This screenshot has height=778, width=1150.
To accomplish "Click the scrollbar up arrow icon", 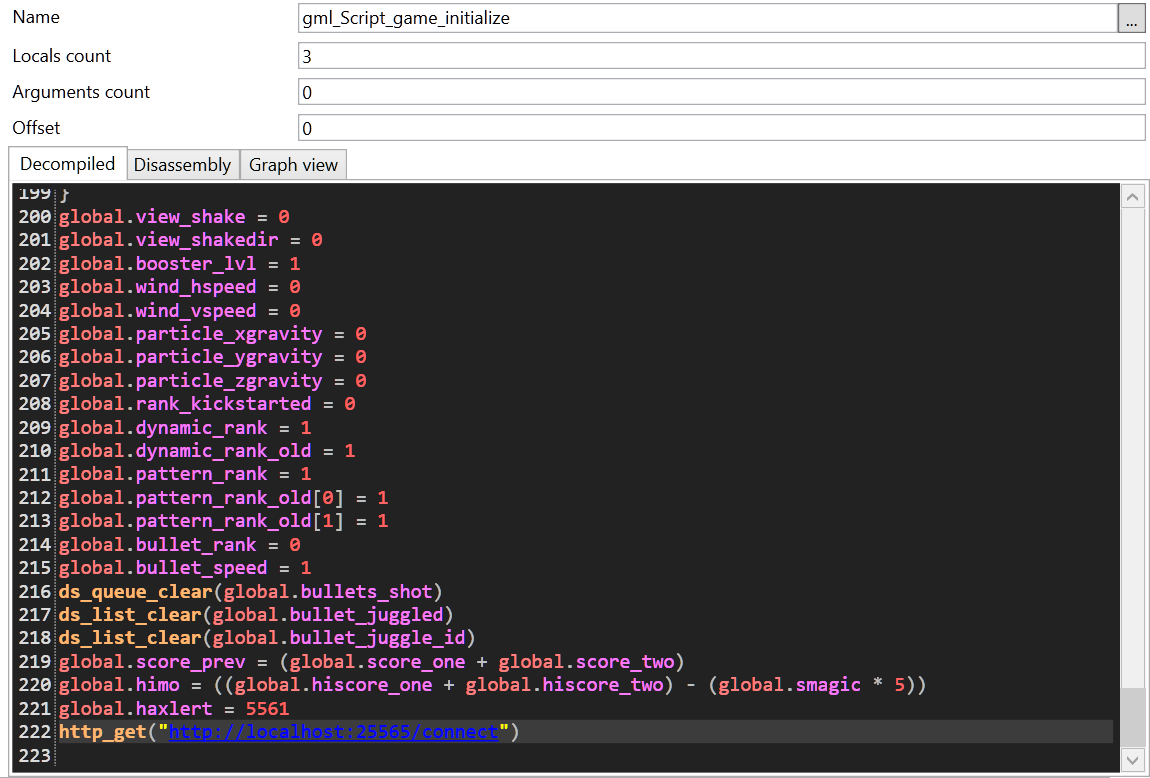I will (1132, 195).
